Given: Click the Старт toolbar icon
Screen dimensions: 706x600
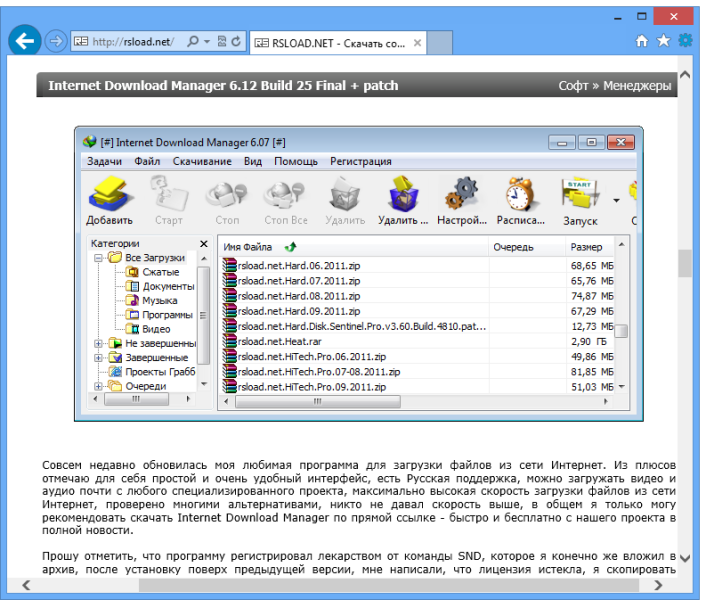Looking at the screenshot, I should tap(169, 200).
